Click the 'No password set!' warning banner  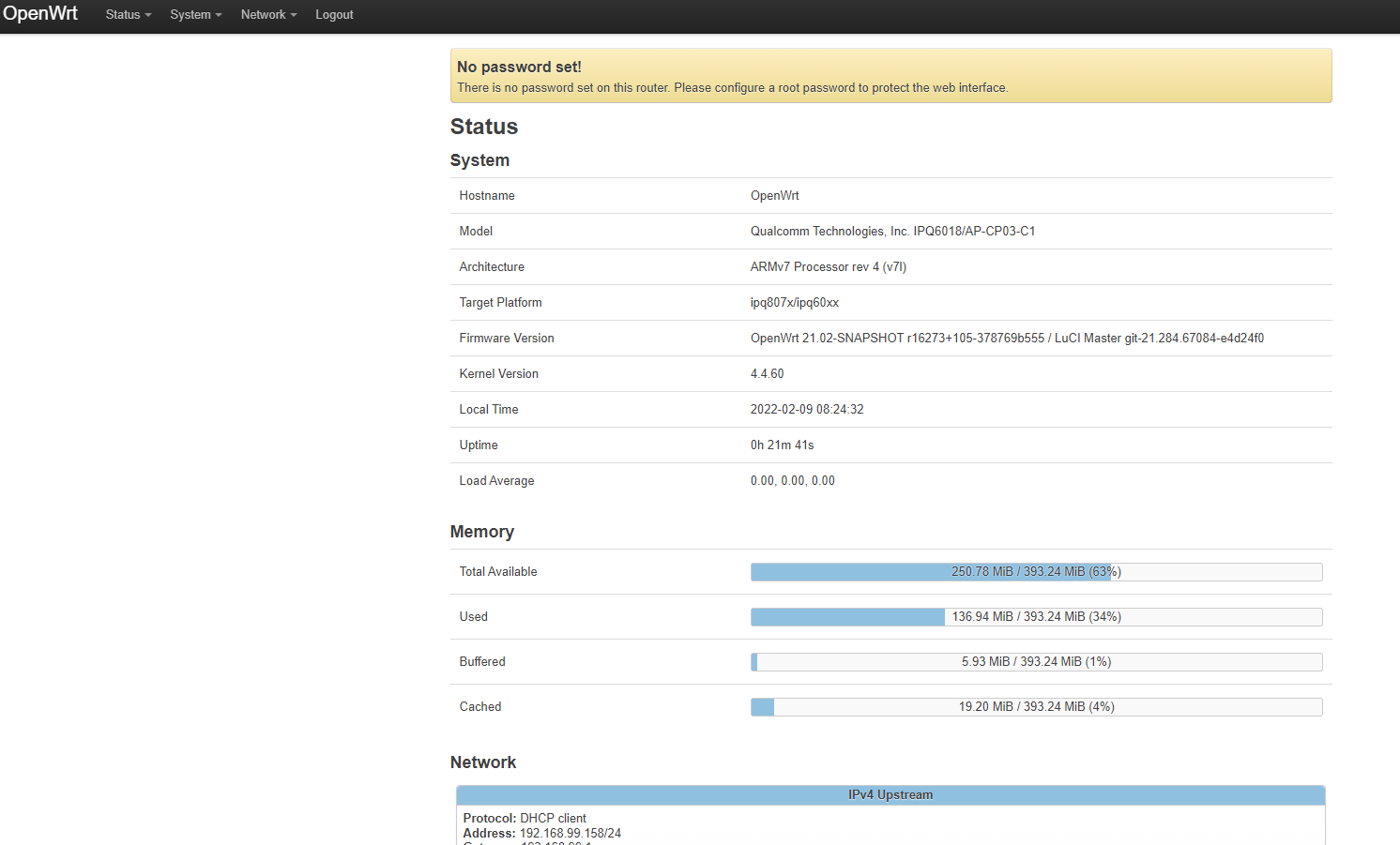pyautogui.click(x=890, y=76)
